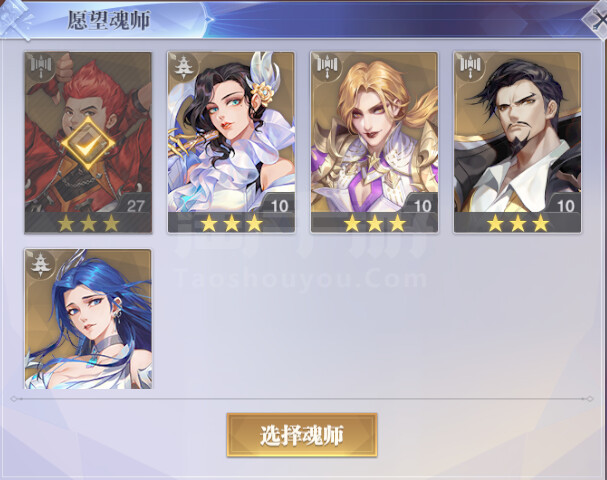This screenshot has width=607, height=480.
Task: Click the class emblem on red-haired card
Action: point(41,67)
